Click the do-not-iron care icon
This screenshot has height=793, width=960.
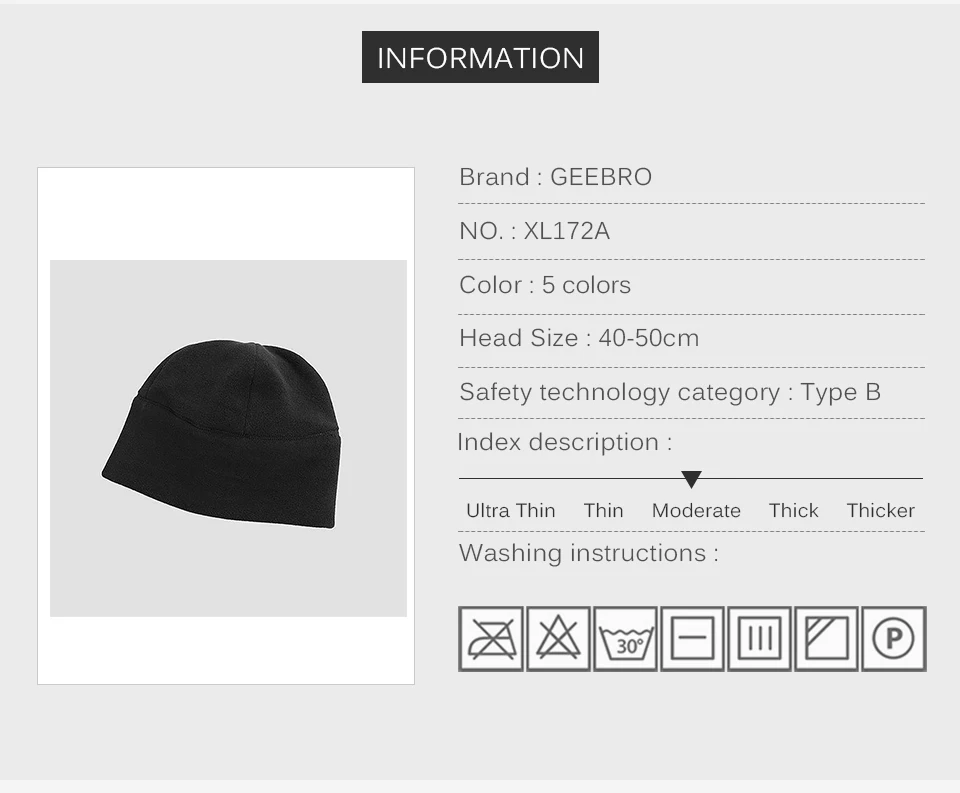491,639
